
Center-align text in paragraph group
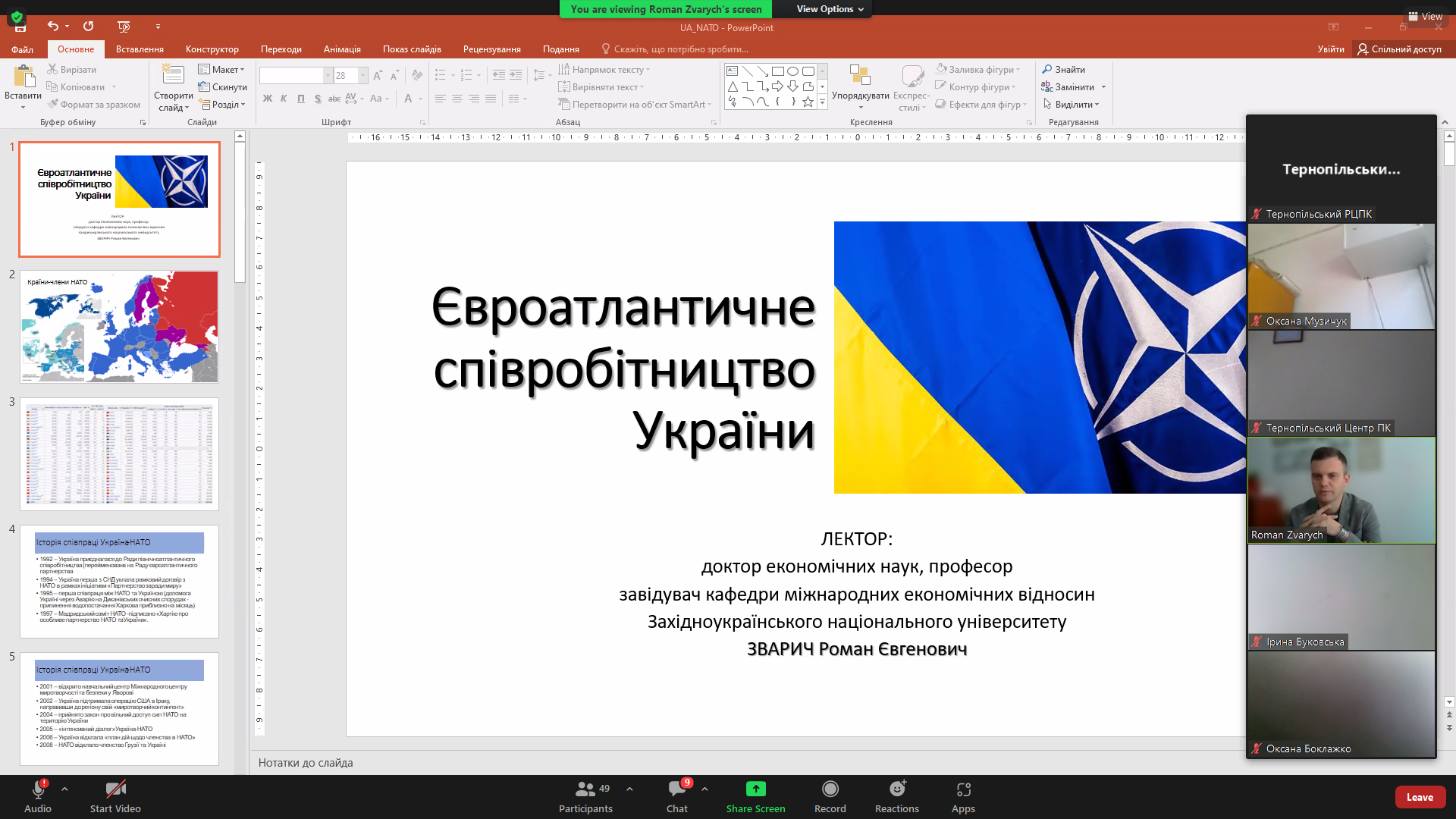457,99
